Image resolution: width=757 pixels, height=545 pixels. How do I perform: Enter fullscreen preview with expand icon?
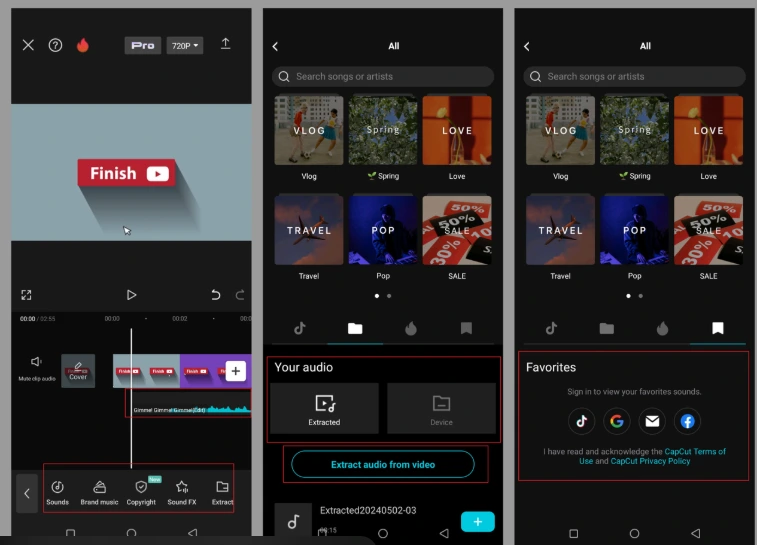[26, 295]
